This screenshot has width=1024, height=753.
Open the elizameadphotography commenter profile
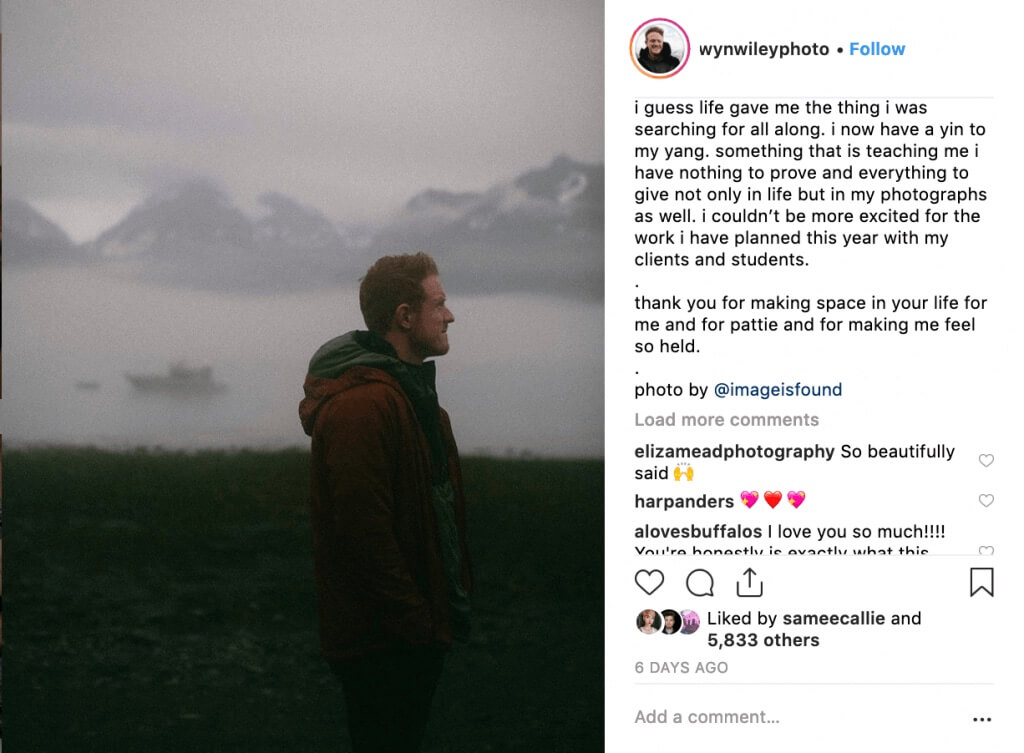pyautogui.click(x=734, y=451)
